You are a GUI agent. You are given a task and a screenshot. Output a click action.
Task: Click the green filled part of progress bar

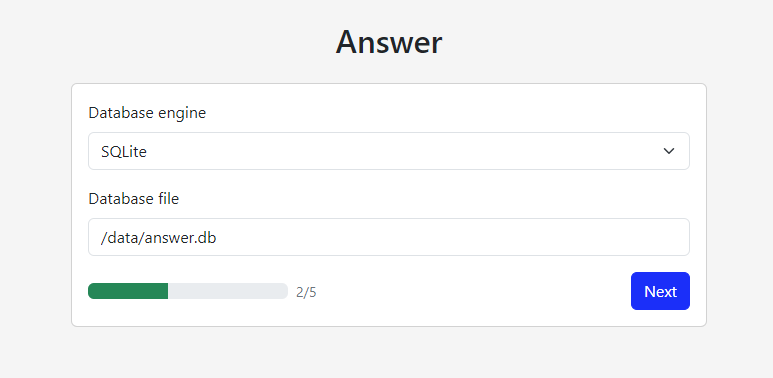(x=128, y=291)
